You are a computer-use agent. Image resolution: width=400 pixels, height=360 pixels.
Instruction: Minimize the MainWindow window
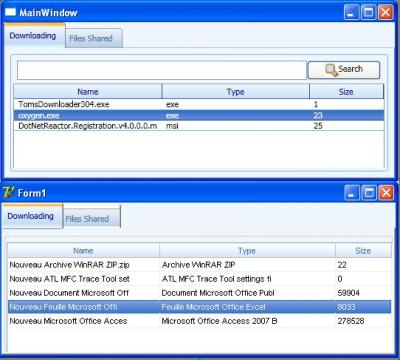pos(351,13)
